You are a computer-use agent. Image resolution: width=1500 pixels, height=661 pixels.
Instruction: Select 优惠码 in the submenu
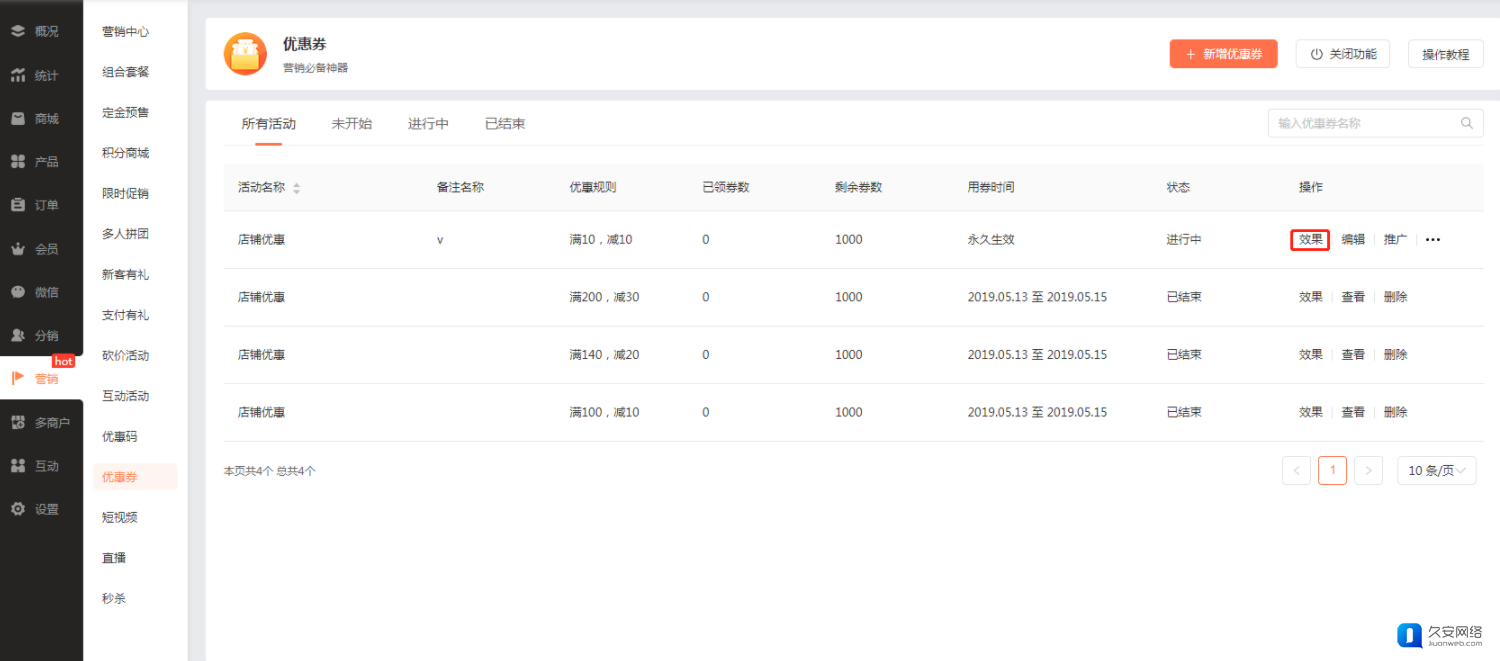[120, 437]
